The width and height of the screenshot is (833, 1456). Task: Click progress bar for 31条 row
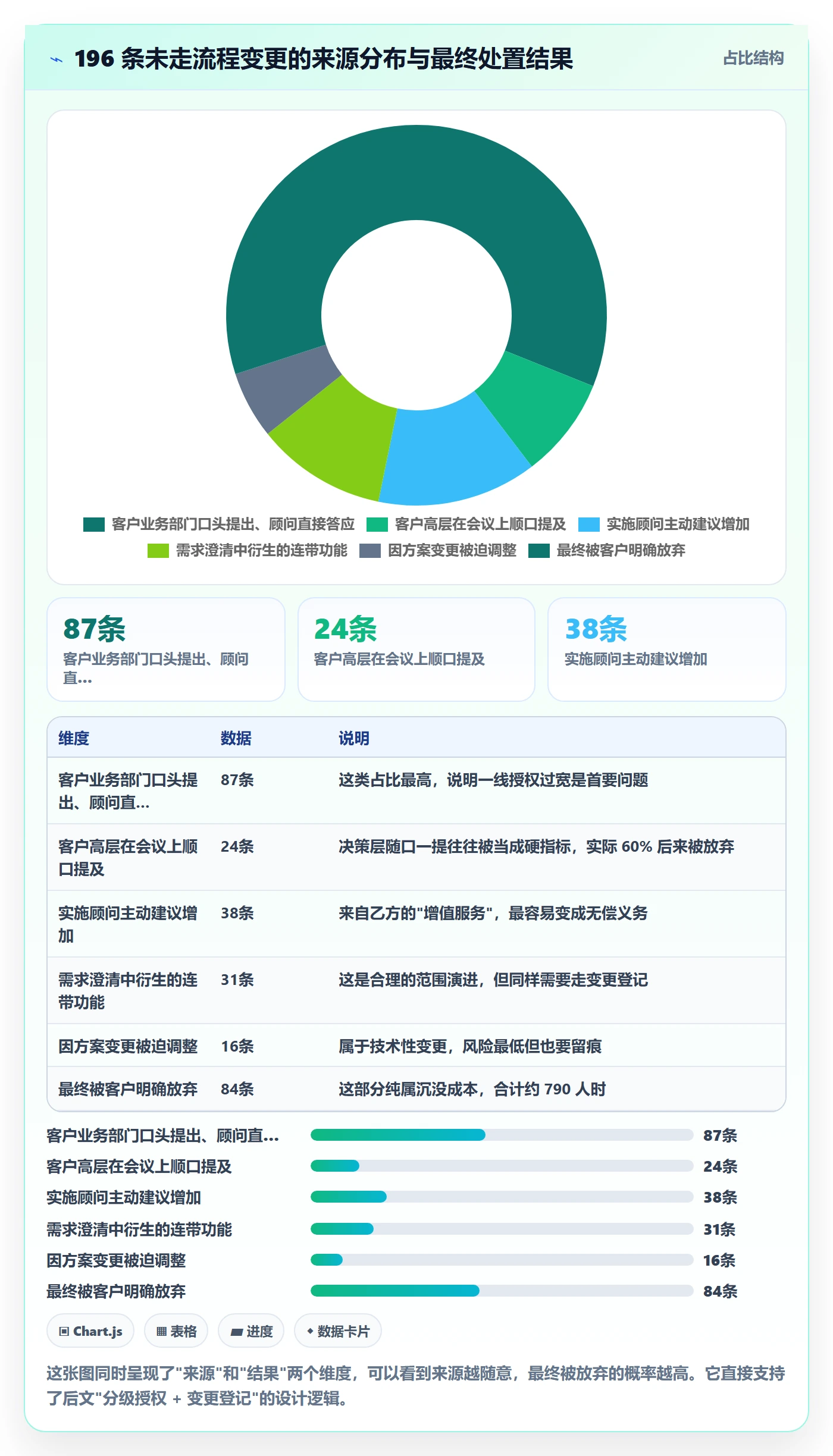(x=502, y=1229)
